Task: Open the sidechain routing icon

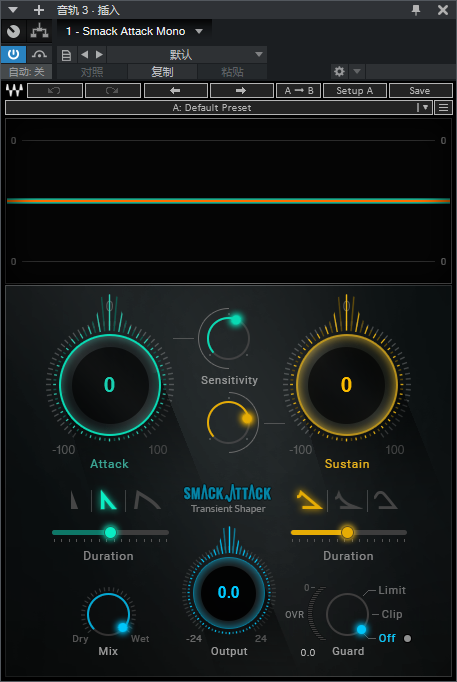Action: point(39,31)
